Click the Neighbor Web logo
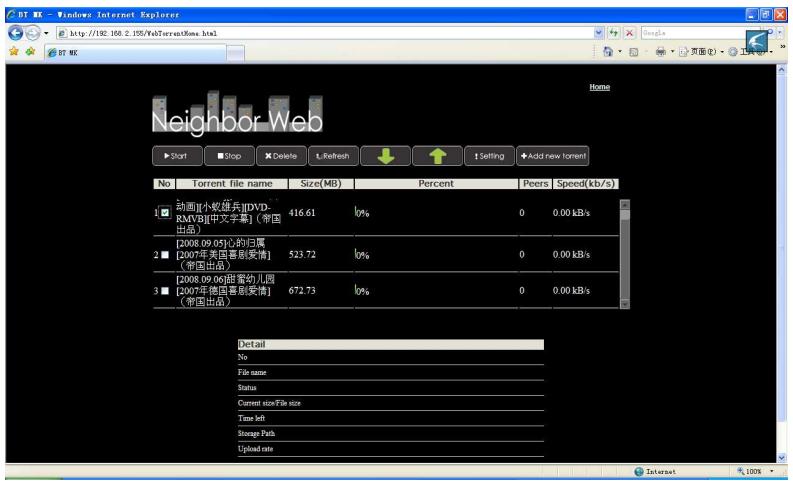The width and height of the screenshot is (793, 485). pos(237,114)
